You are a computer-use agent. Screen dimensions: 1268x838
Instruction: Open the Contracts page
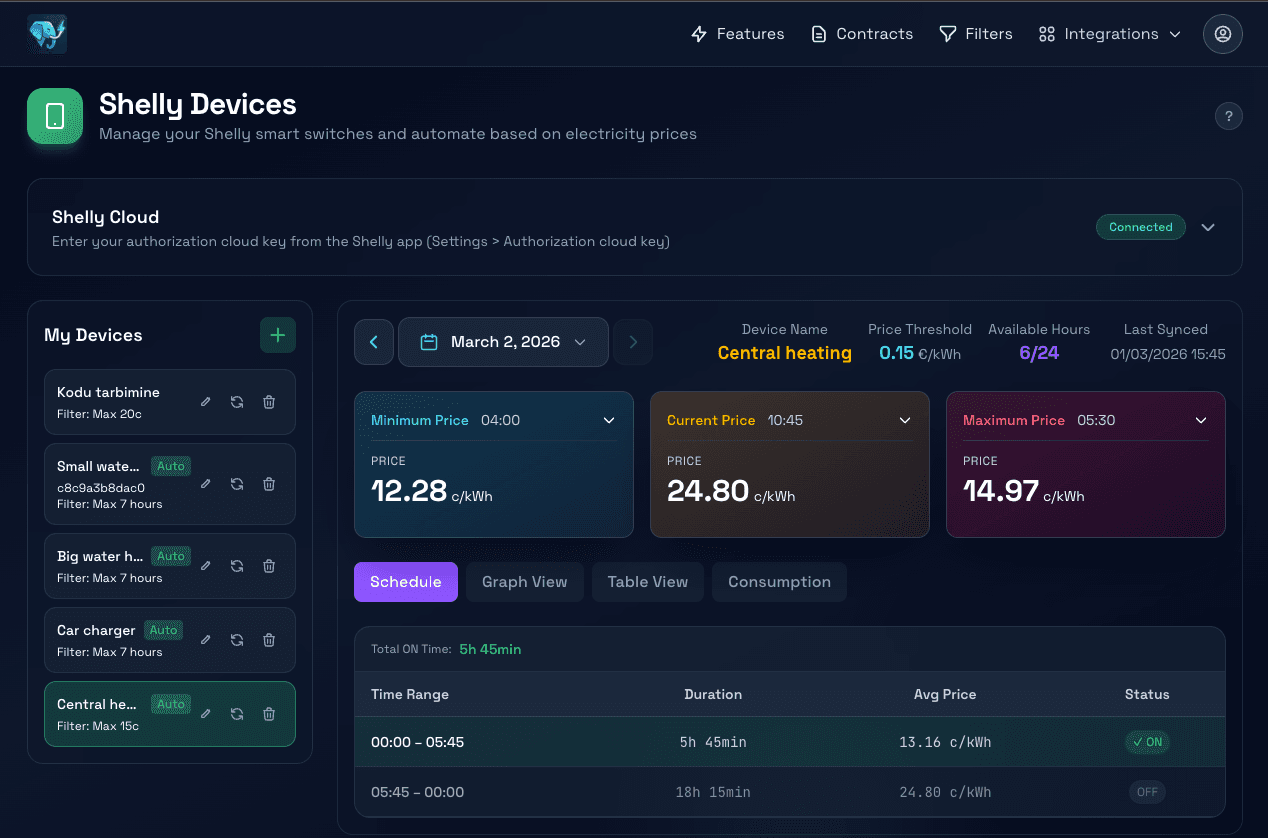click(862, 34)
